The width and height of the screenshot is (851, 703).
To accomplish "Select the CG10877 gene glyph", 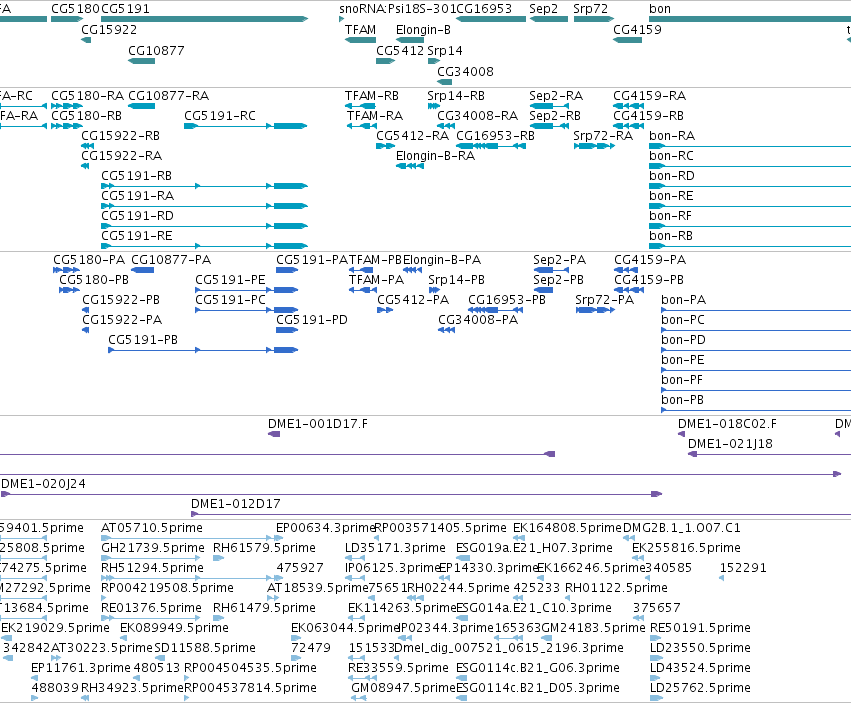I will coord(142,61).
